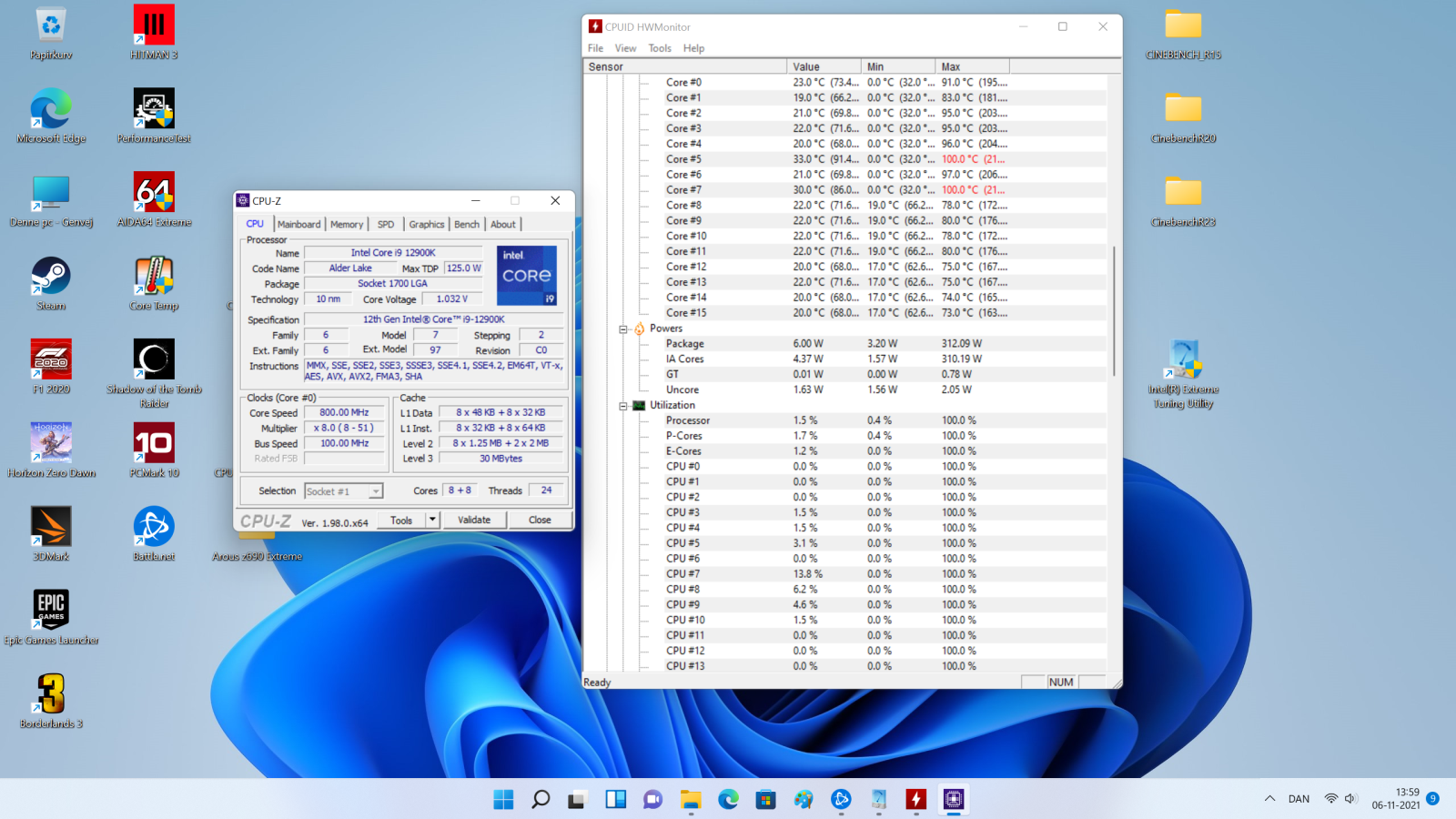Open the Help menu in HWMonitor

(693, 48)
